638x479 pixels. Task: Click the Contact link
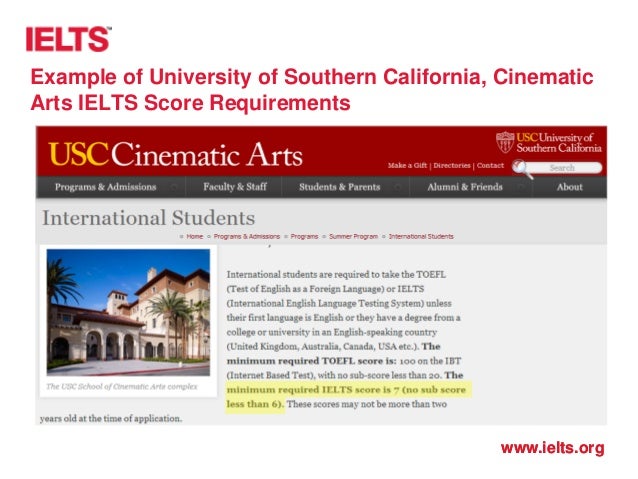490,165
